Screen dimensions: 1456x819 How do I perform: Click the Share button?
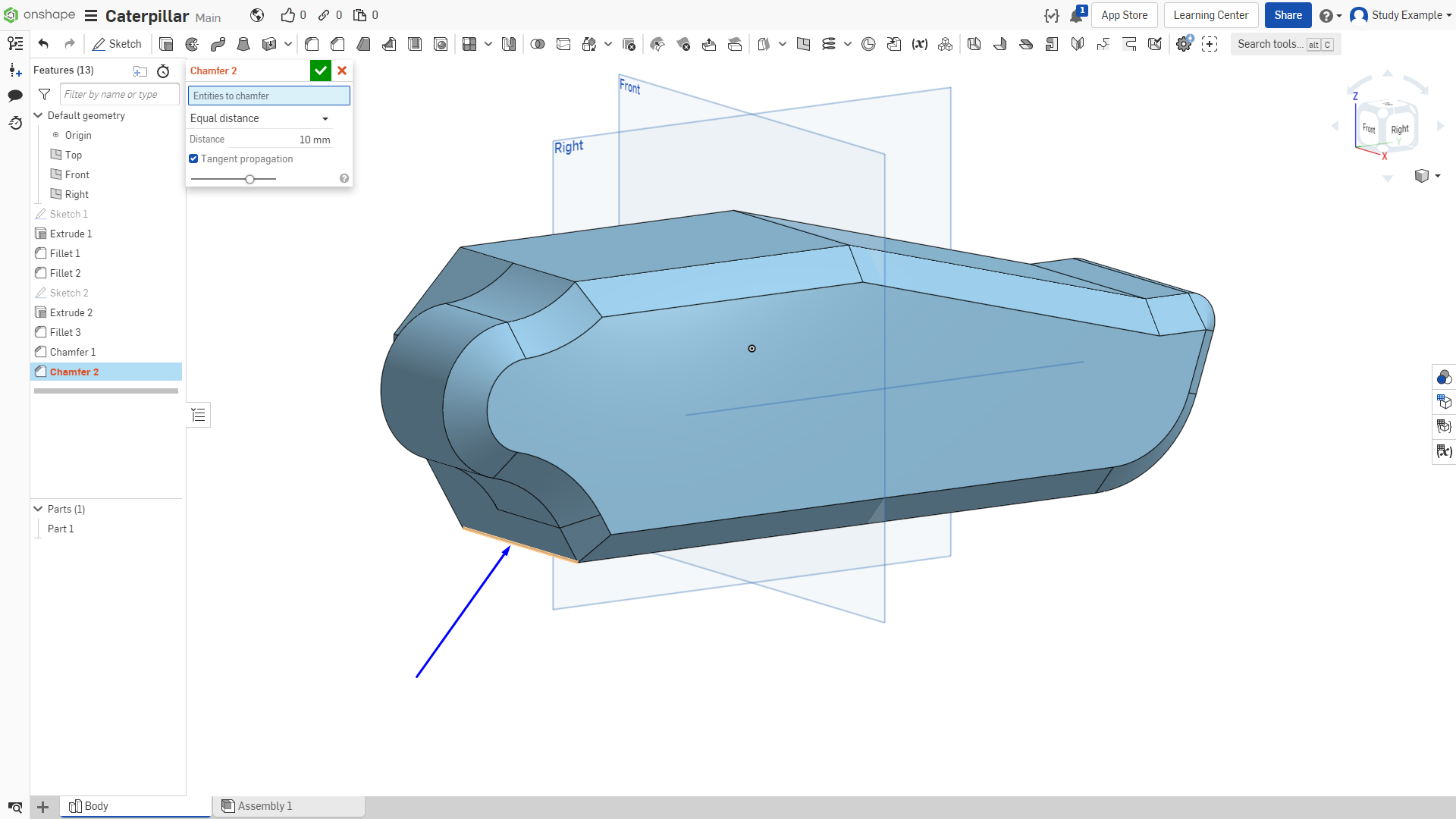tap(1288, 15)
